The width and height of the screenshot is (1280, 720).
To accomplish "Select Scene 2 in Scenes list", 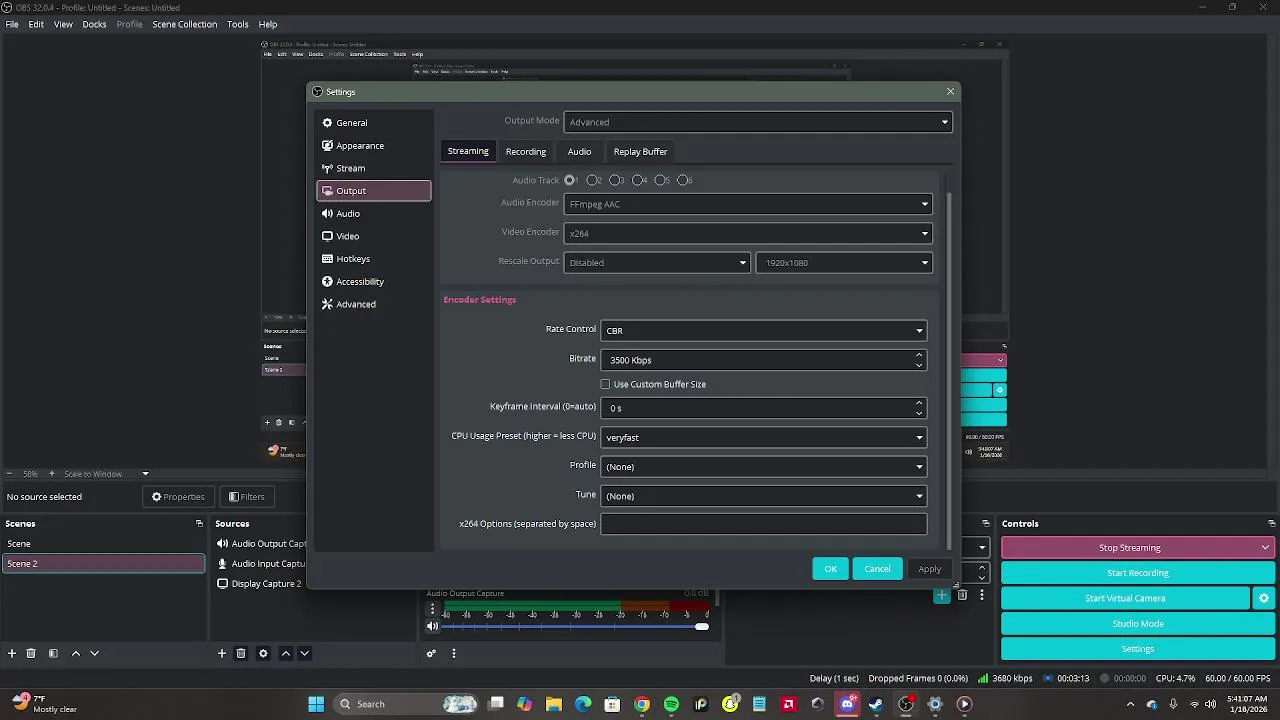I will tap(103, 564).
